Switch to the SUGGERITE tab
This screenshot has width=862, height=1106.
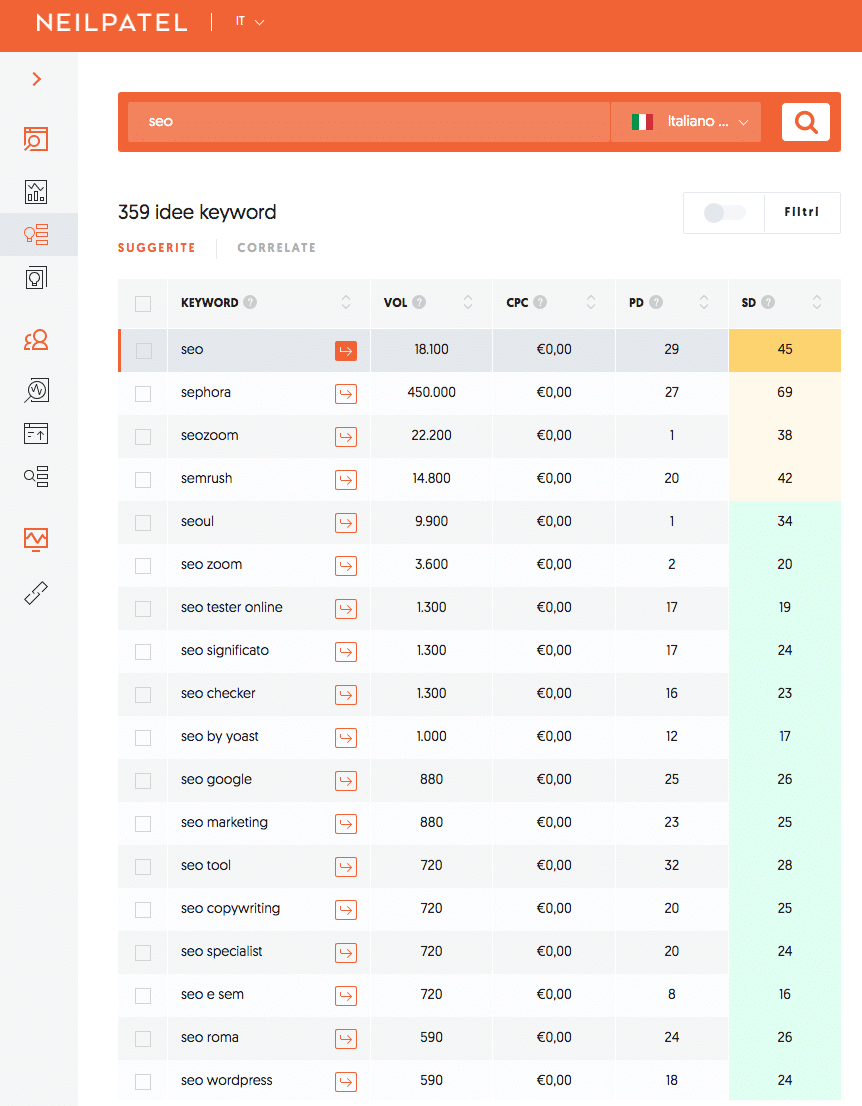coord(157,248)
